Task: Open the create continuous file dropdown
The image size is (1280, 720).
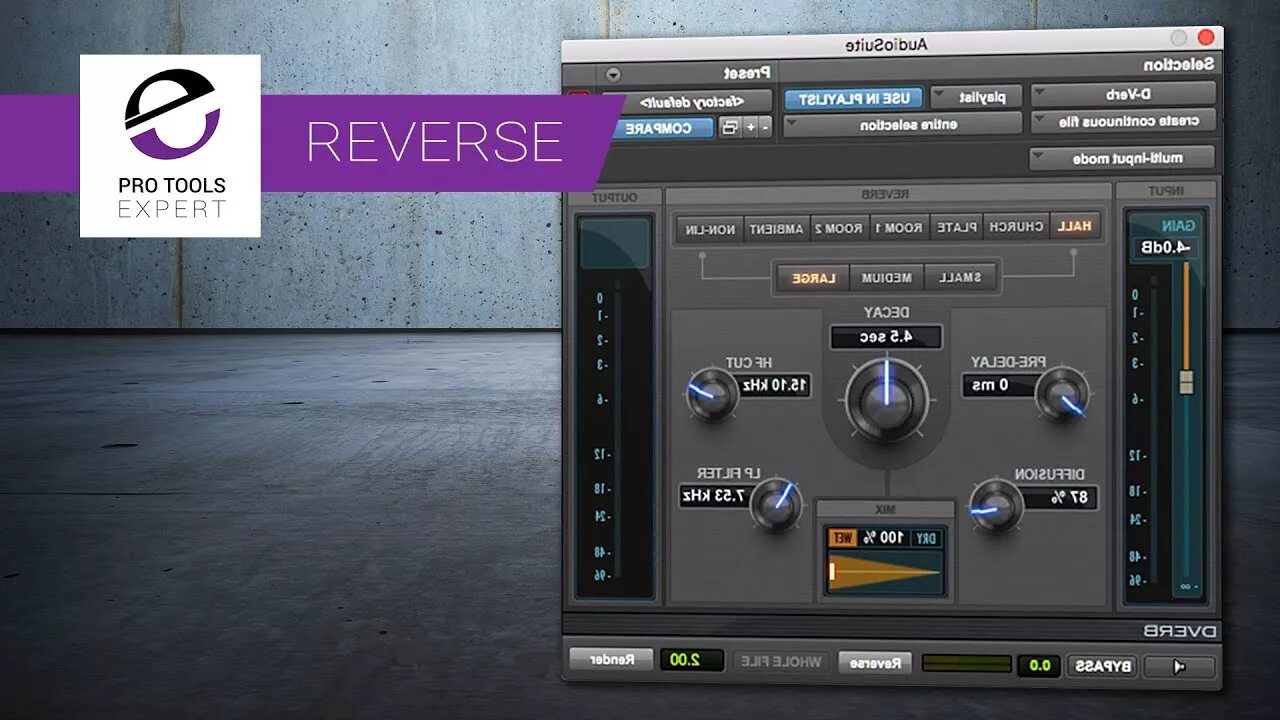Action: pyautogui.click(x=1124, y=121)
